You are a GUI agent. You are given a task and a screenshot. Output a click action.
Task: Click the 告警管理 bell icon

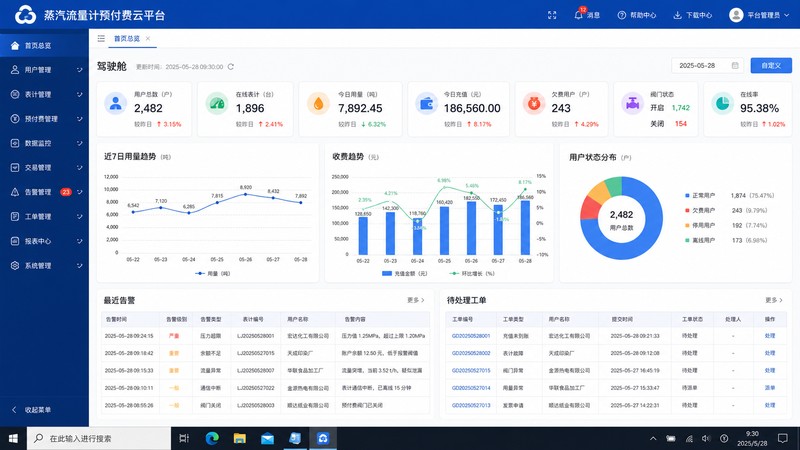click(15, 192)
